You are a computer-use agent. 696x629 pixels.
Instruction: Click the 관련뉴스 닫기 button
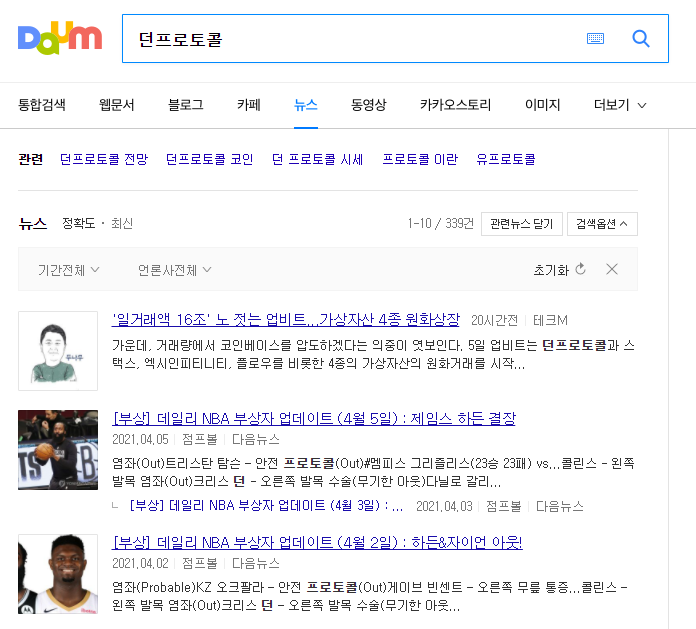point(522,224)
